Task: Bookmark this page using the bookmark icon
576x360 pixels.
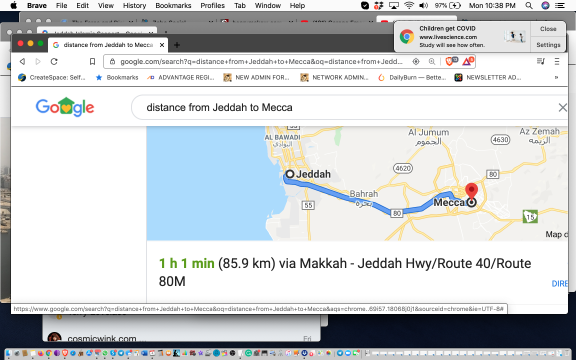Action: [93, 61]
